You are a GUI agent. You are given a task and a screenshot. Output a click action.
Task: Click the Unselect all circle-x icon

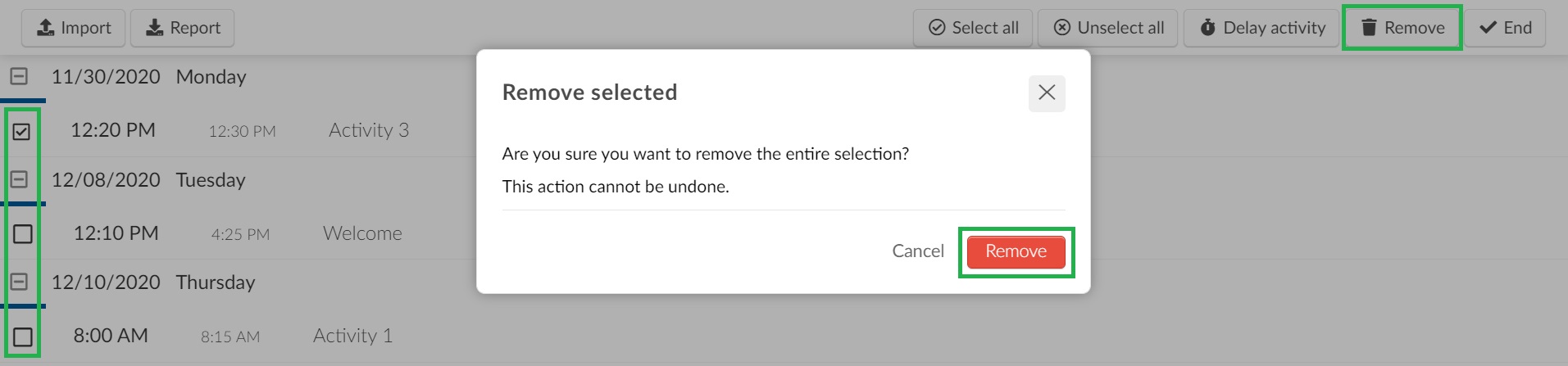(1062, 28)
